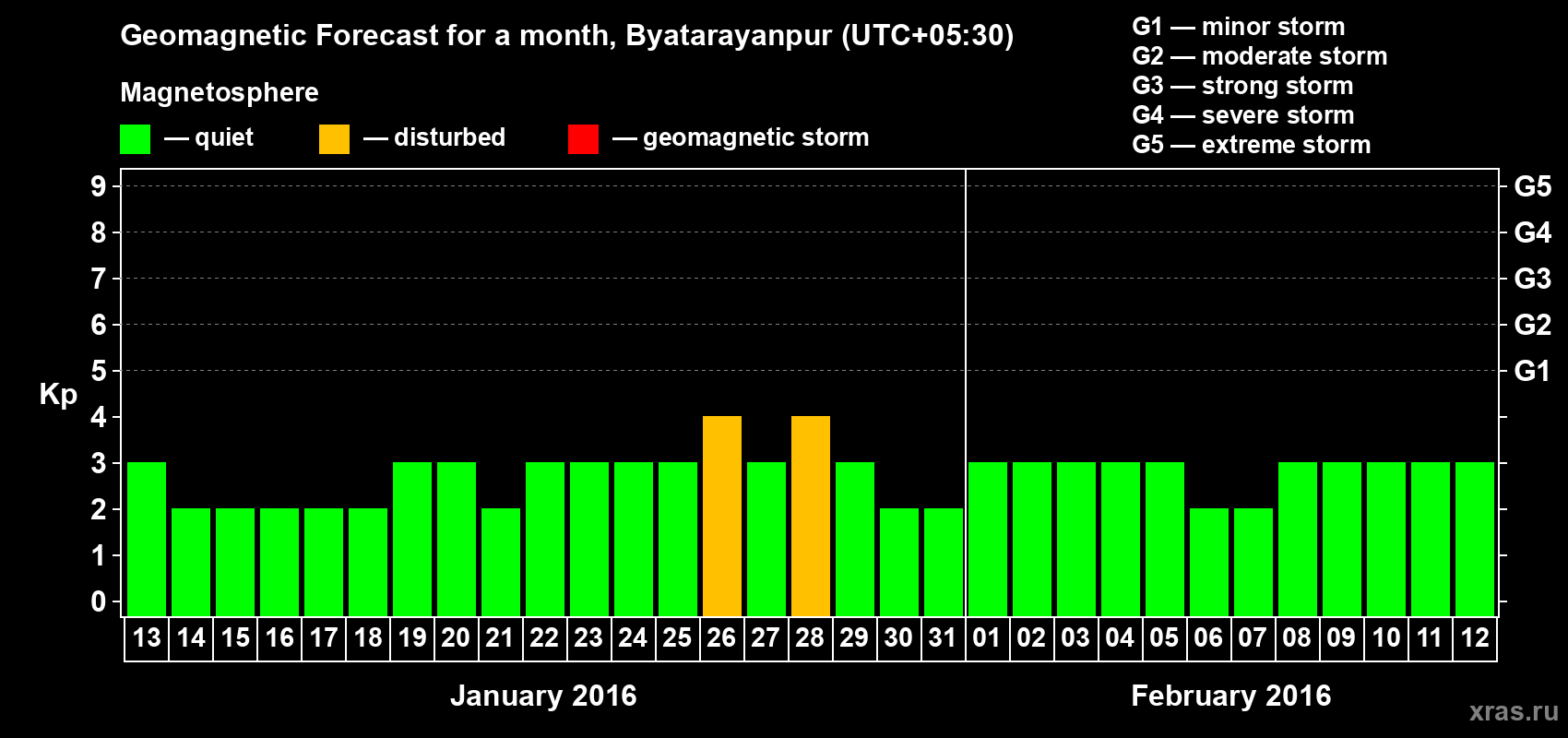Click the G1 right-axis label
The height and width of the screenshot is (738, 1568).
(1533, 371)
